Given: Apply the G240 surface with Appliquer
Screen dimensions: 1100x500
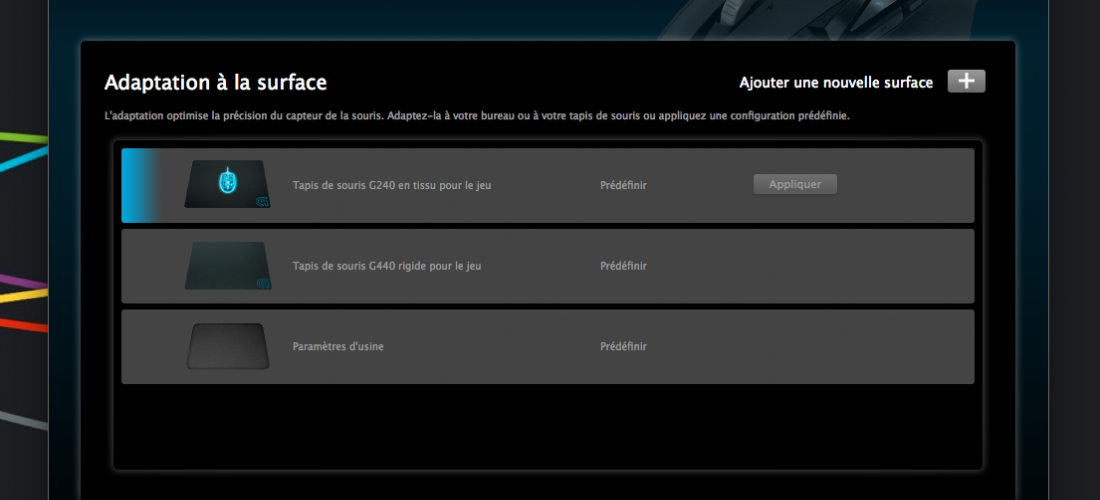Looking at the screenshot, I should 795,184.
